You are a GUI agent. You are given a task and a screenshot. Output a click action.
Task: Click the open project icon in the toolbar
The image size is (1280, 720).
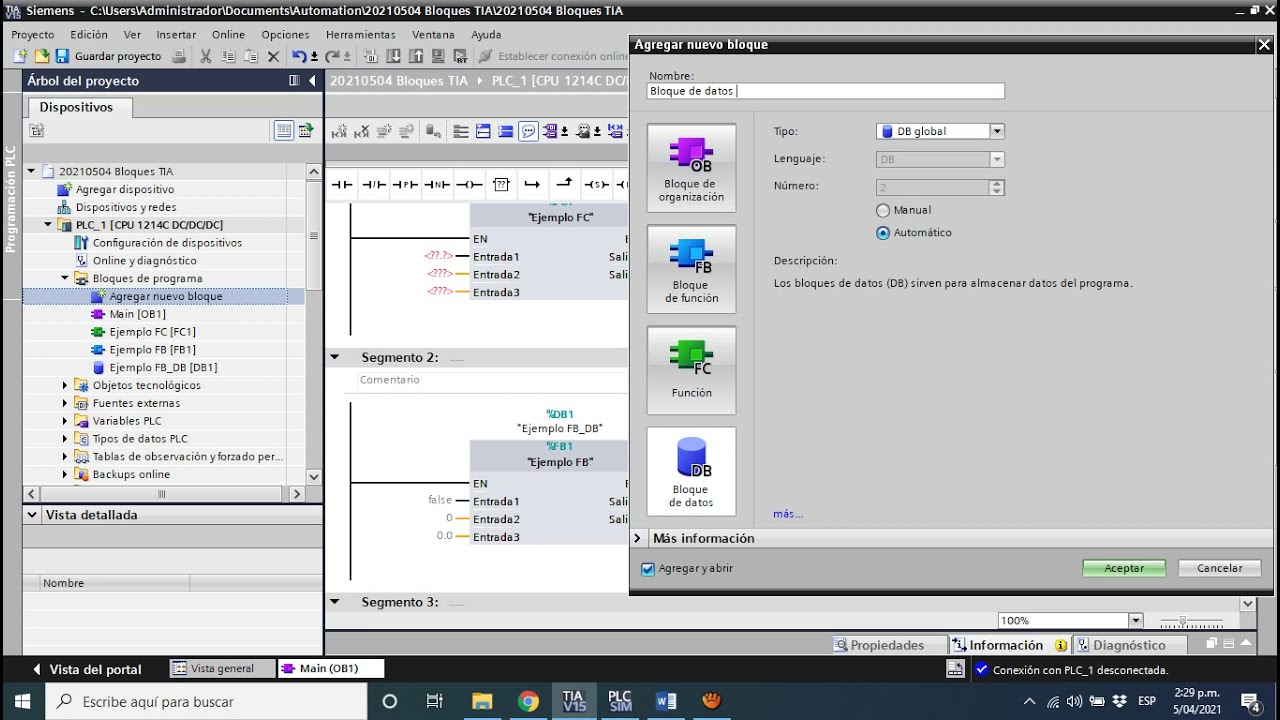click(x=41, y=56)
